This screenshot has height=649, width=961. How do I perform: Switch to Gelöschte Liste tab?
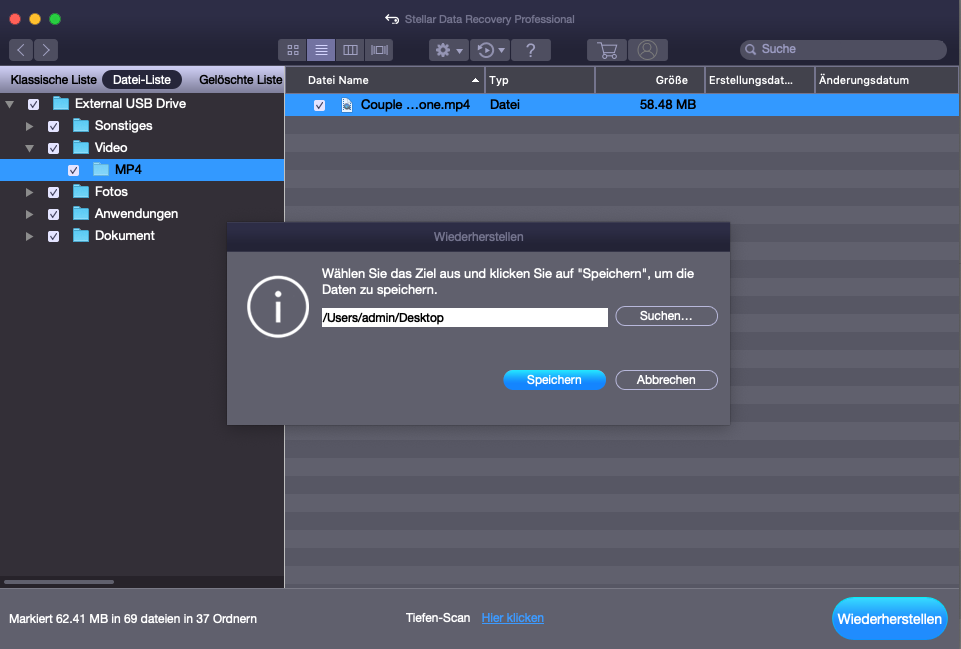[x=240, y=80]
